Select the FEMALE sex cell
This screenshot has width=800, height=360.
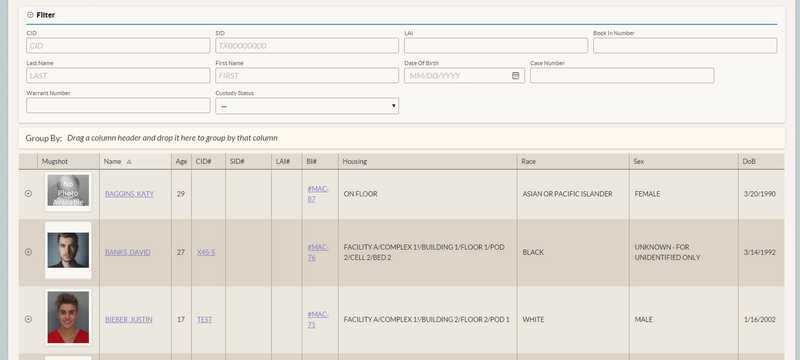coord(683,194)
